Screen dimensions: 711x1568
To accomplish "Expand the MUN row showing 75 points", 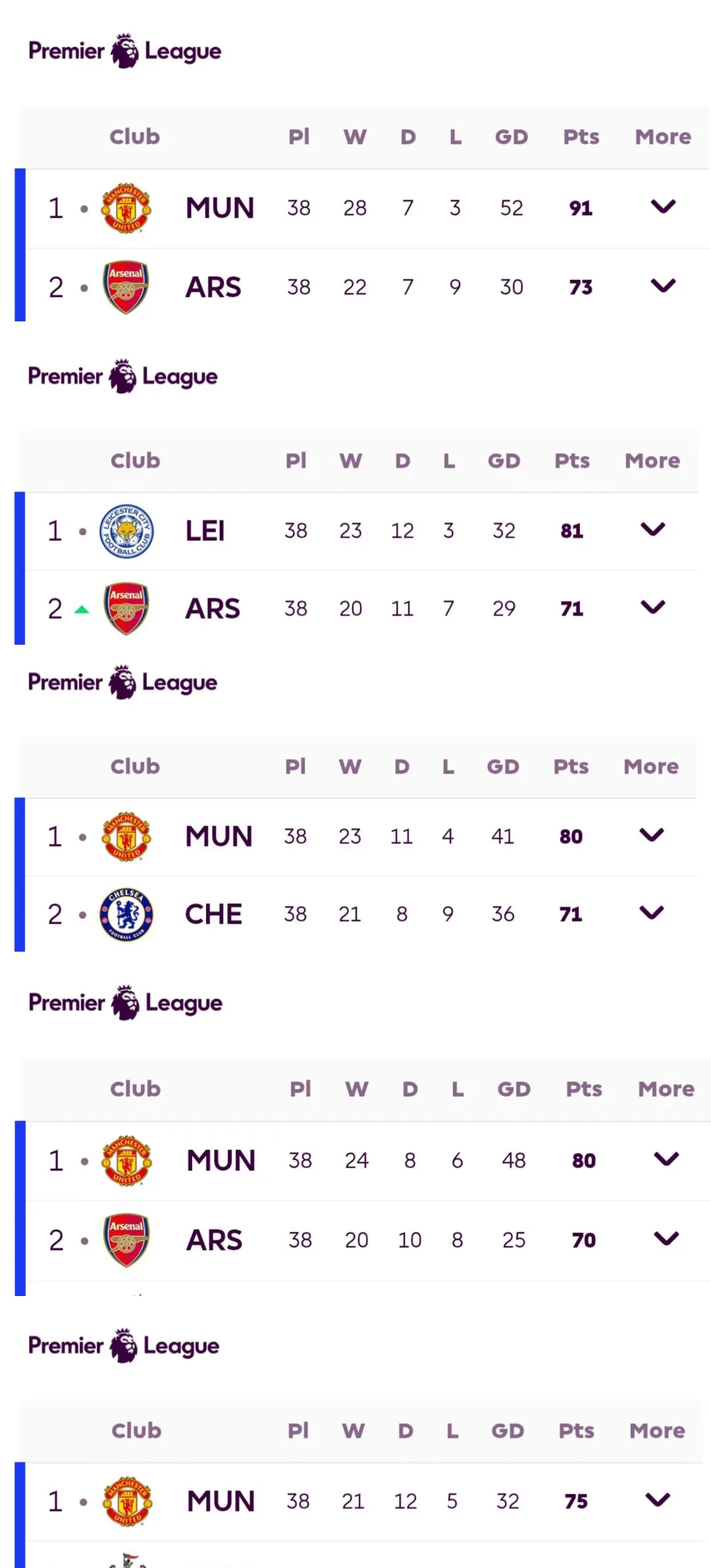I will tap(658, 1500).
